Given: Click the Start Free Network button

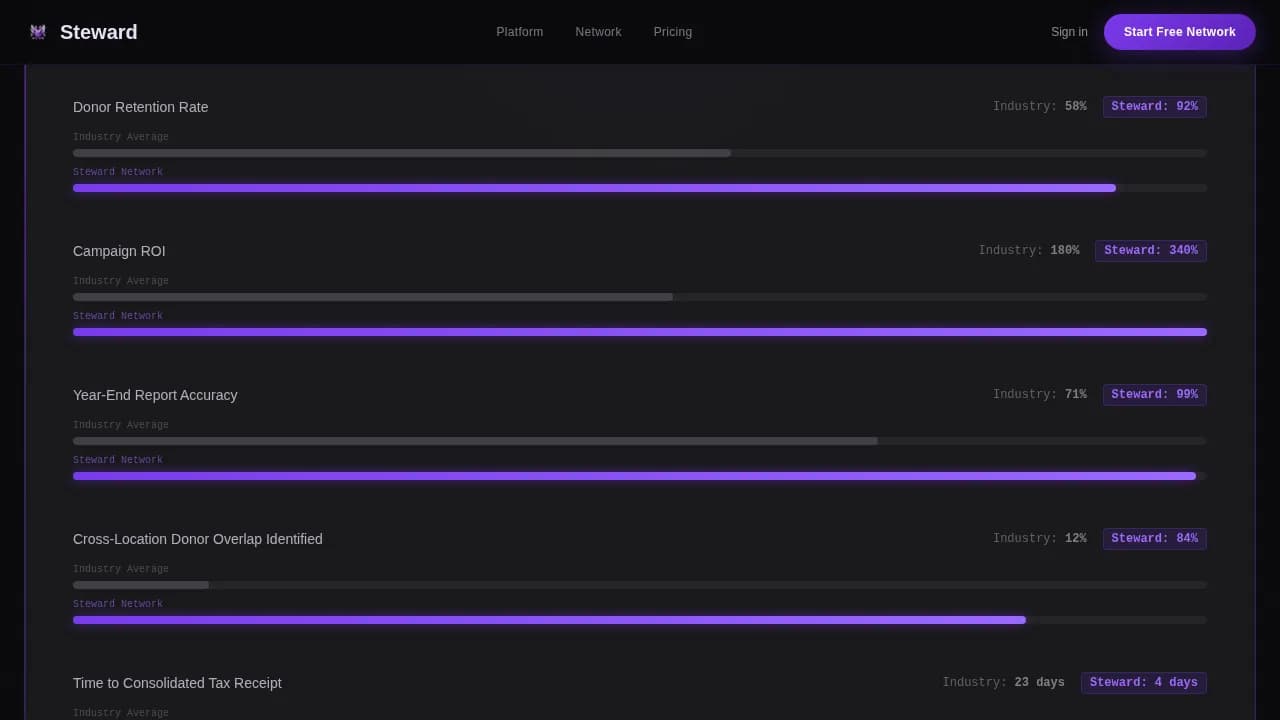Looking at the screenshot, I should point(1180,32).
